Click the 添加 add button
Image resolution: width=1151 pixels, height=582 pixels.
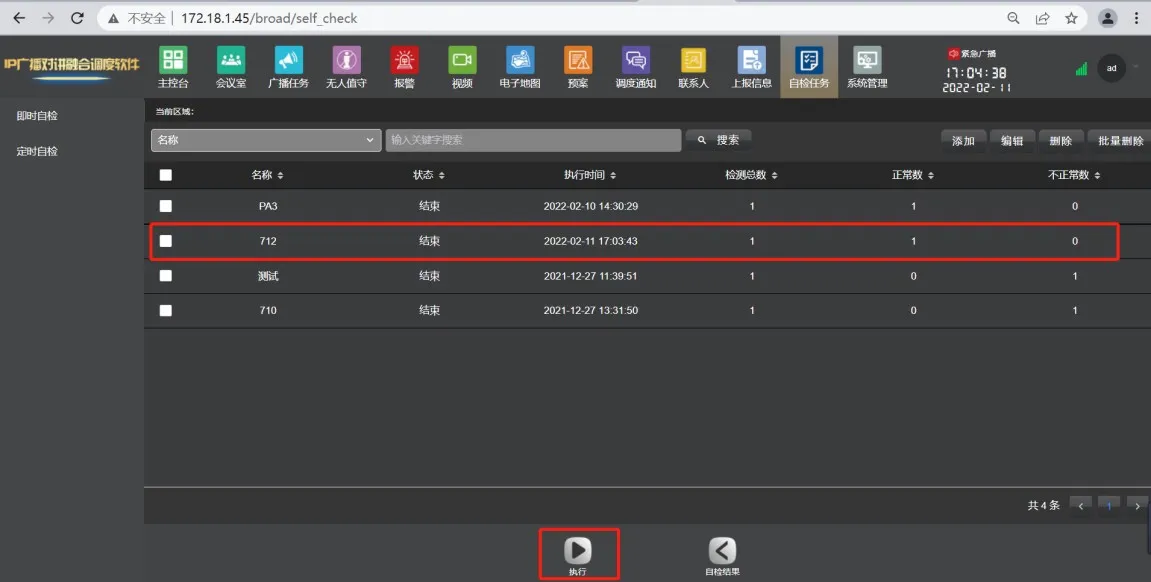tap(962, 140)
